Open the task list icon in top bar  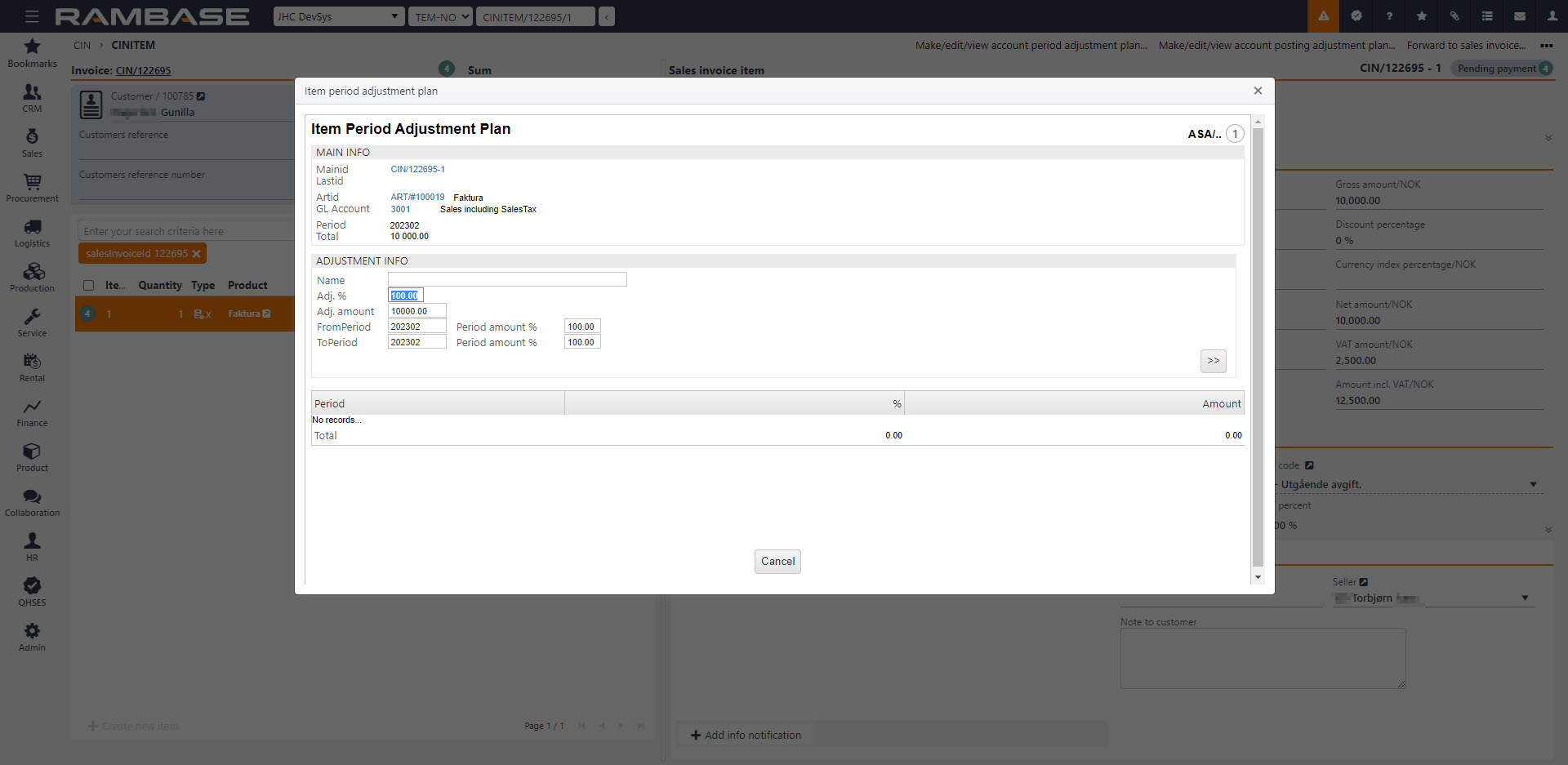(1487, 16)
